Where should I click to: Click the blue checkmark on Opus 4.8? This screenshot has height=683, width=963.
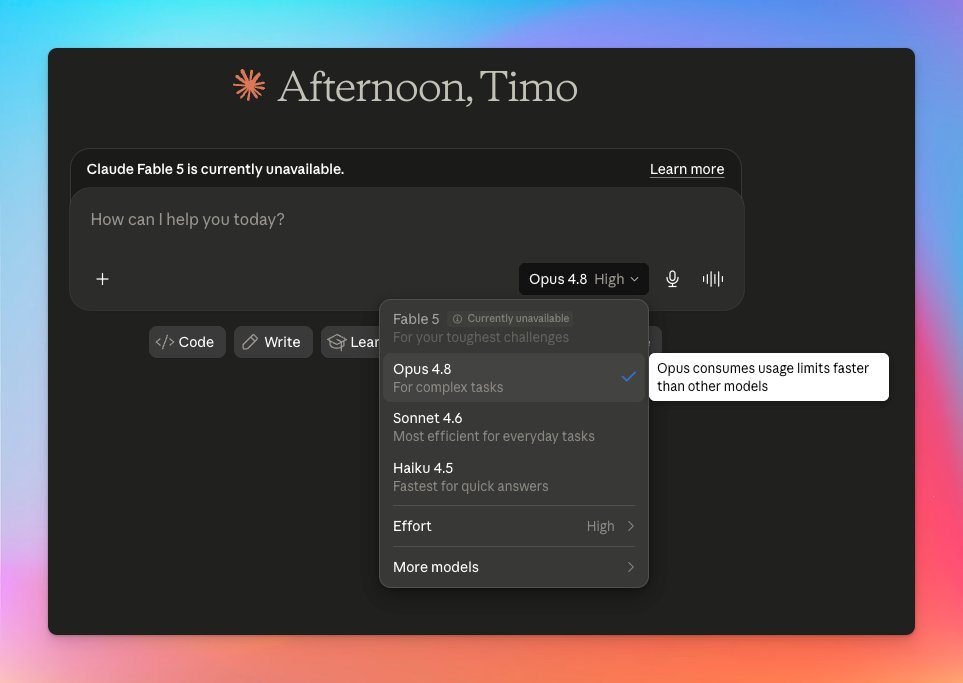click(x=628, y=377)
